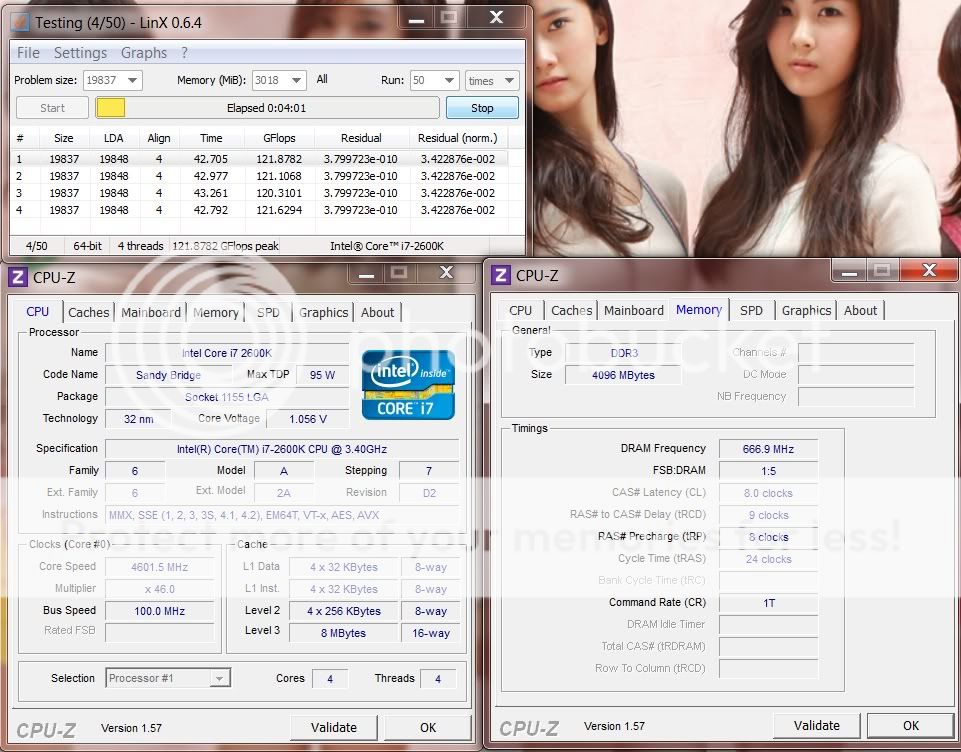Click the CPU-Z title icon of the memory window
This screenshot has width=961, height=752.
coord(501,275)
